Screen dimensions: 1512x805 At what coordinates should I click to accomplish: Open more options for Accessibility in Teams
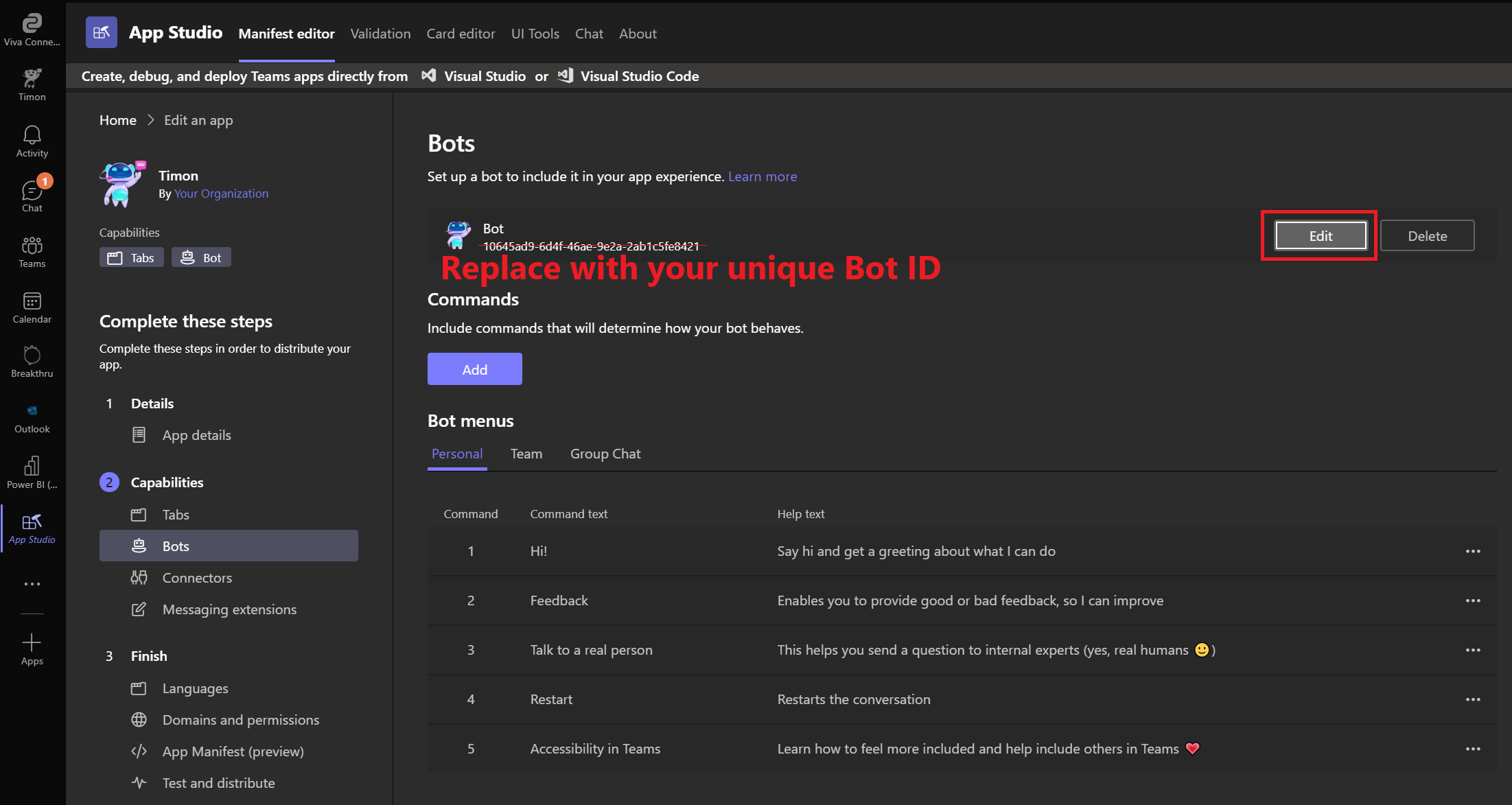tap(1473, 749)
